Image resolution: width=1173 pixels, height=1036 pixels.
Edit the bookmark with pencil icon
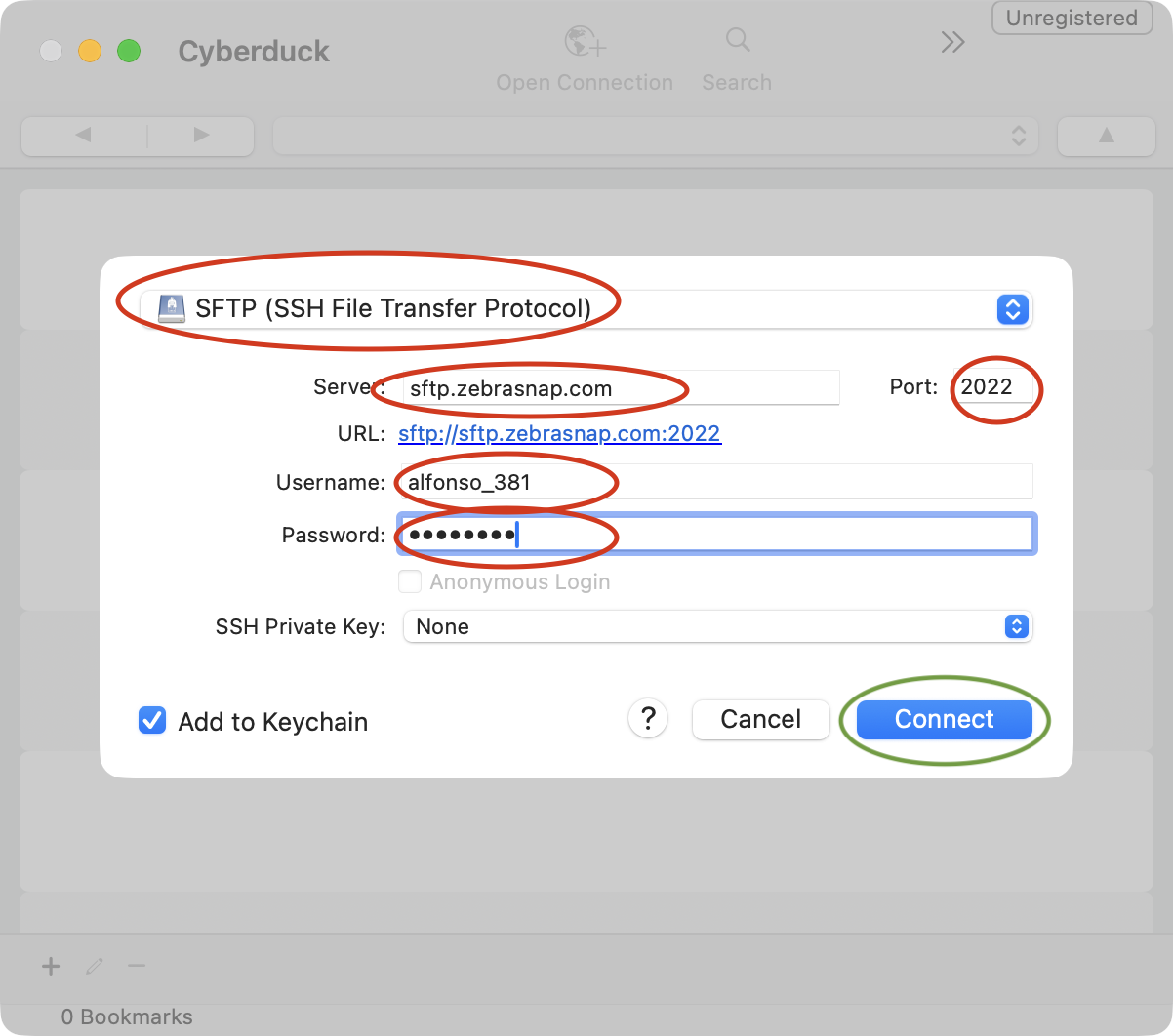pyautogui.click(x=95, y=966)
